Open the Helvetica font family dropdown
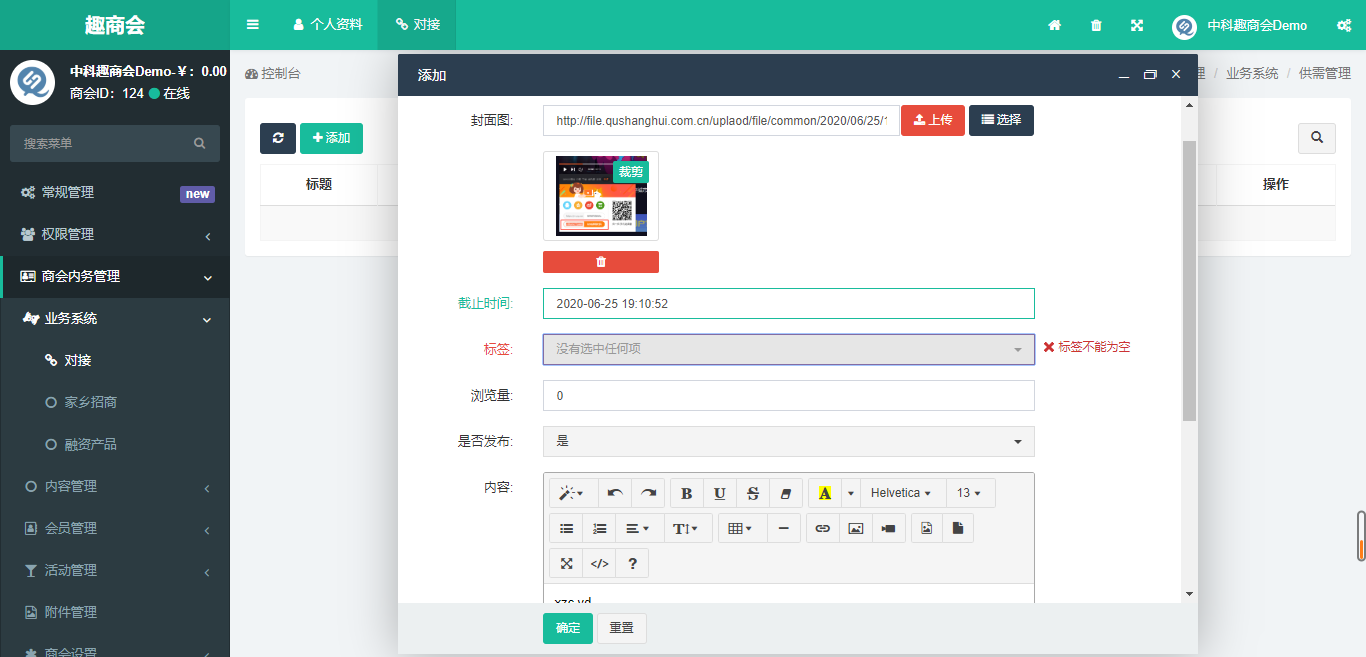 (x=901, y=493)
